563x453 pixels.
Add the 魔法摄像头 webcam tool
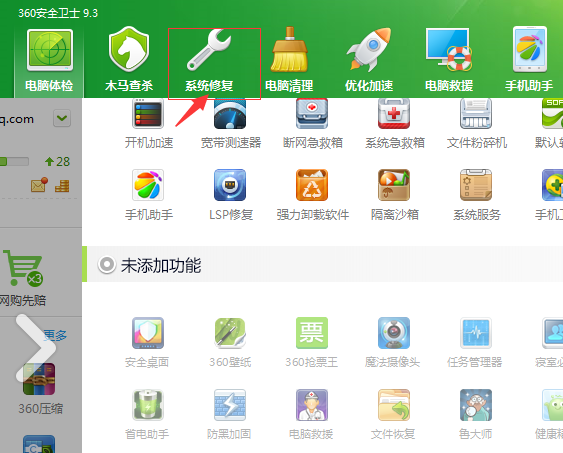pos(394,333)
